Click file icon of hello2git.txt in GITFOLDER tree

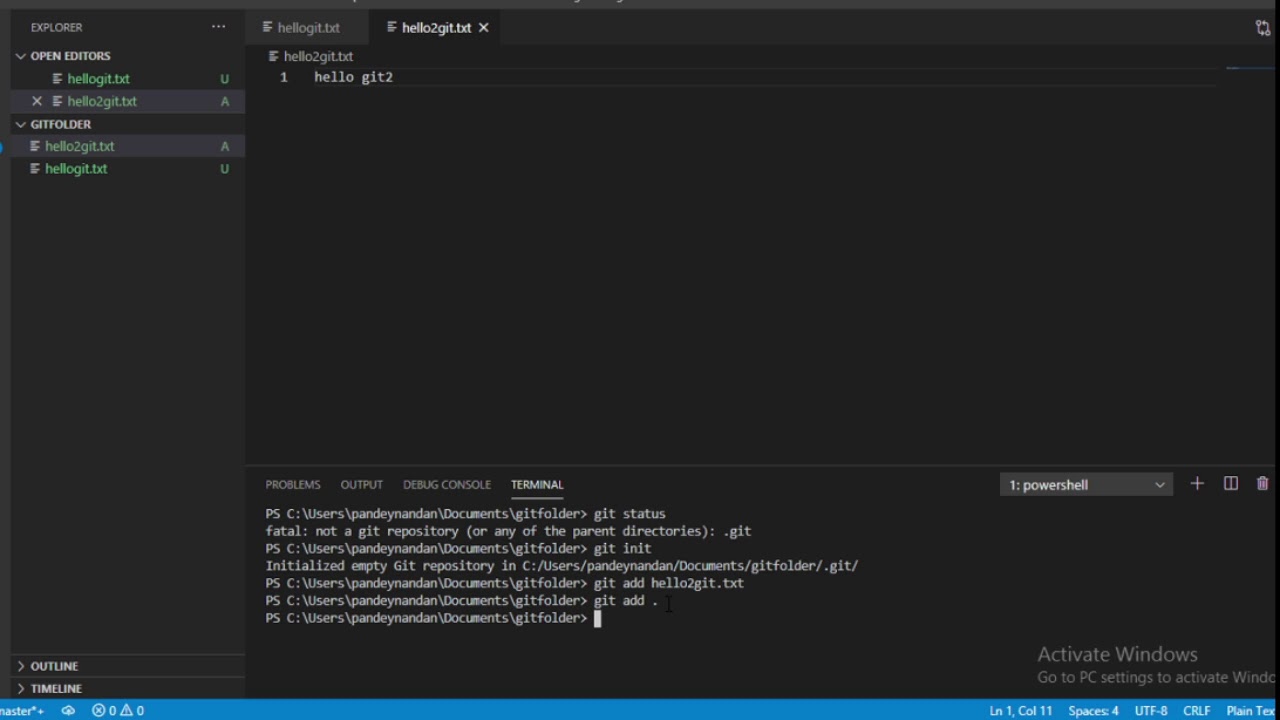tap(35, 146)
